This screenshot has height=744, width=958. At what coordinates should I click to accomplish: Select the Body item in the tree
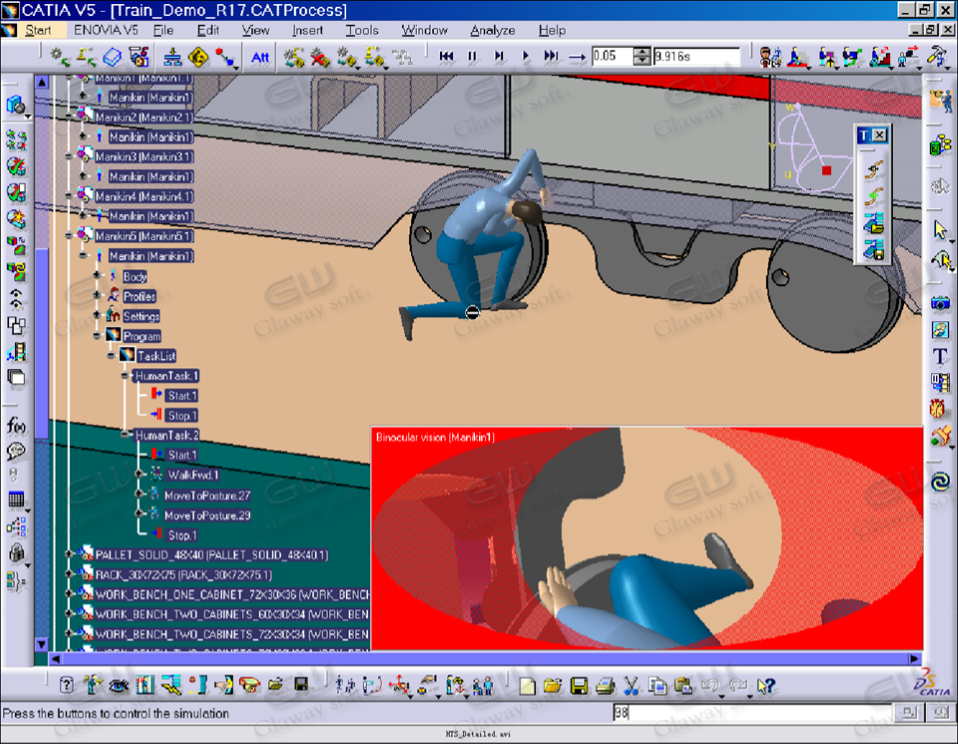134,277
